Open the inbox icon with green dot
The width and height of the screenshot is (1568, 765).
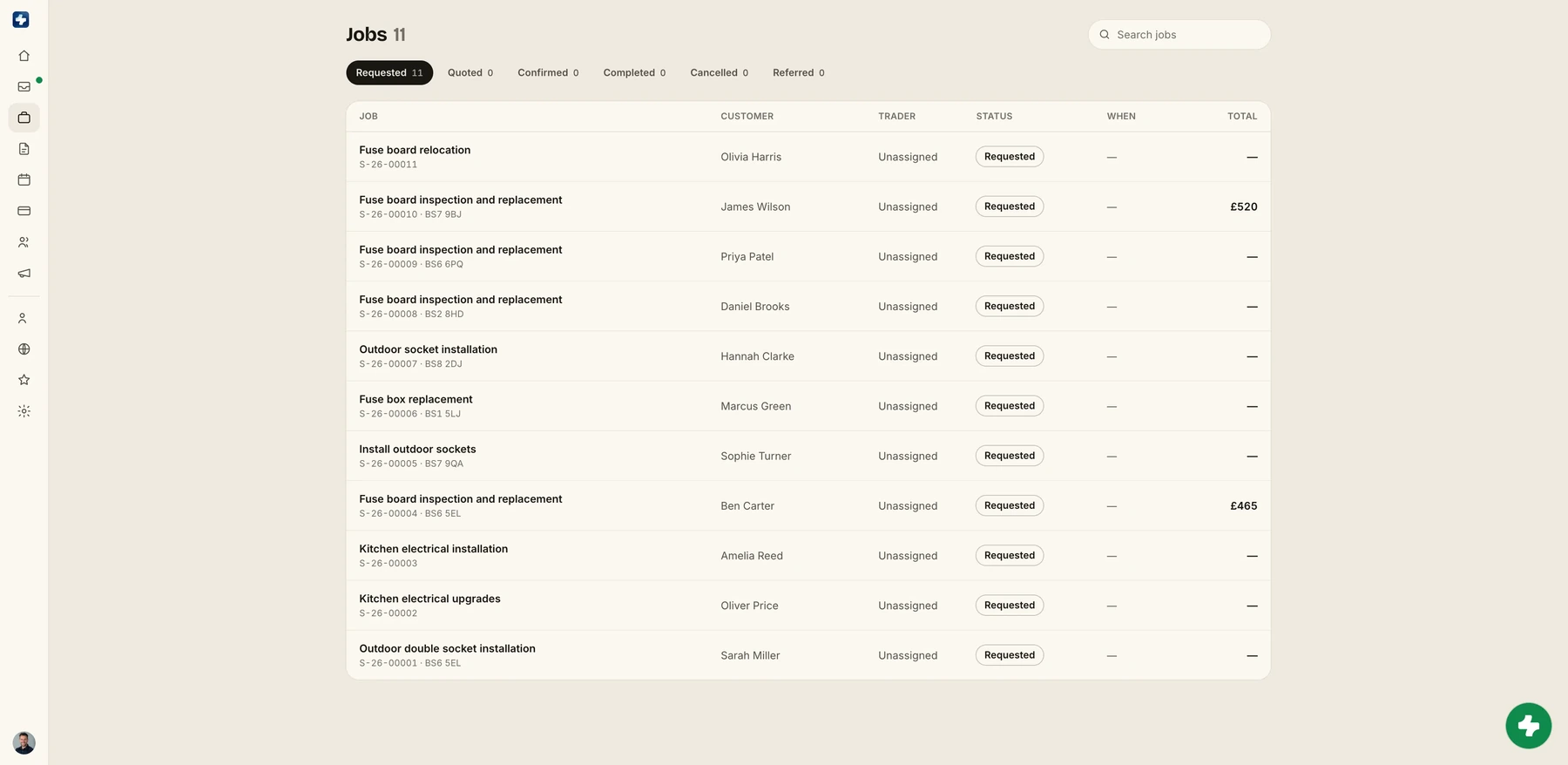[x=24, y=86]
